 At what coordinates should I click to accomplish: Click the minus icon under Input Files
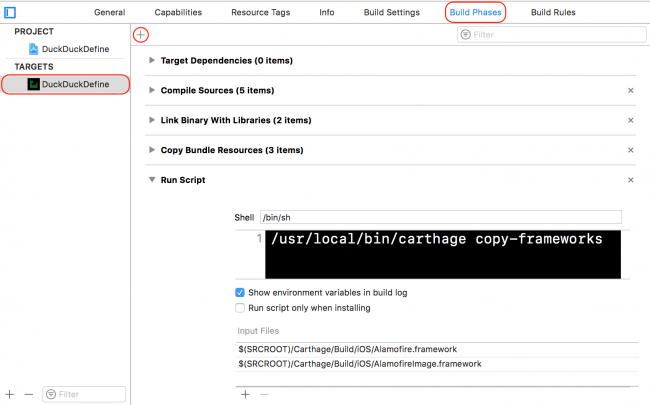coord(264,394)
